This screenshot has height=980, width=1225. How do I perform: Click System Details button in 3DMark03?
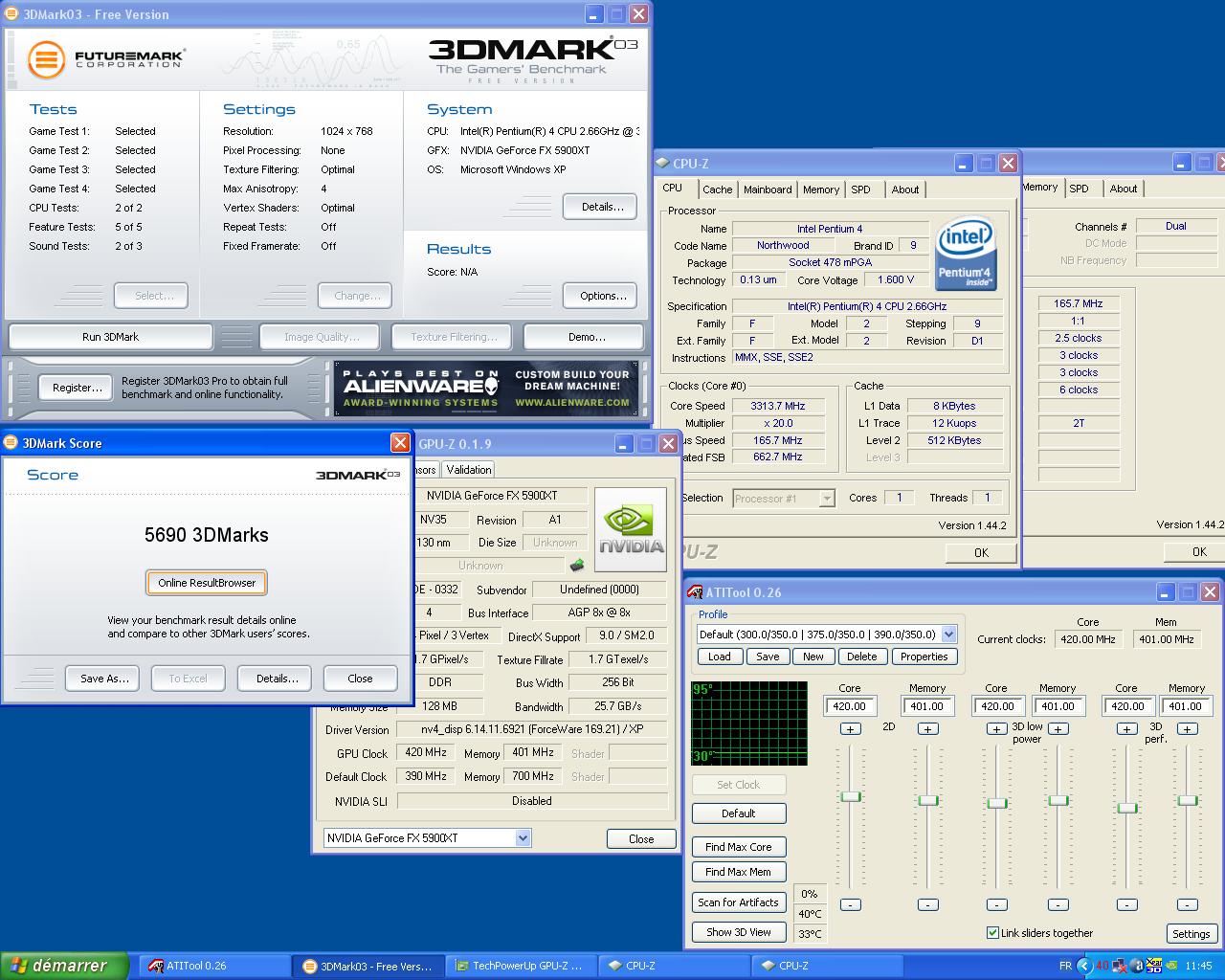[600, 207]
